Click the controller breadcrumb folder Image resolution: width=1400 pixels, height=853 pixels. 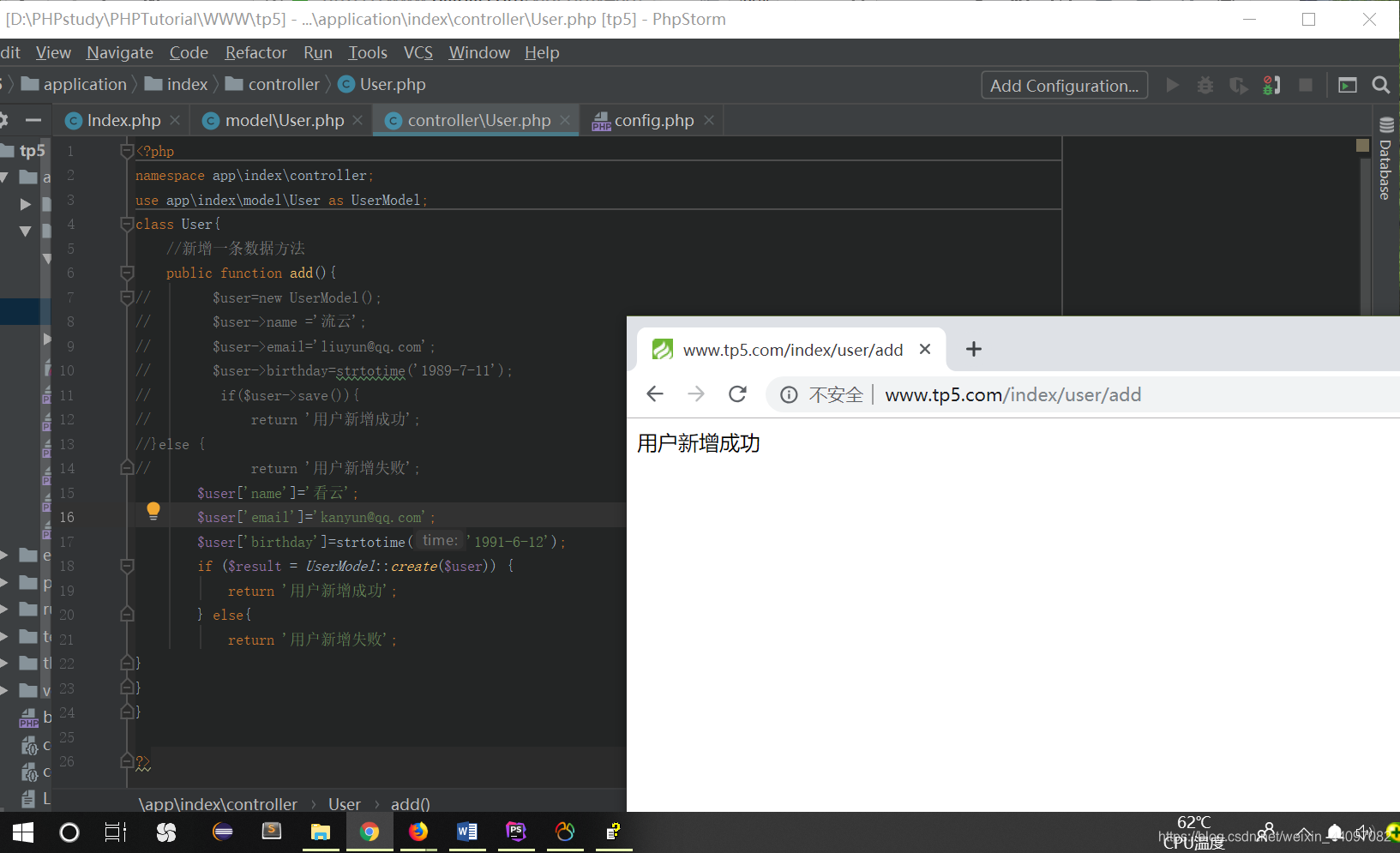pyautogui.click(x=272, y=84)
